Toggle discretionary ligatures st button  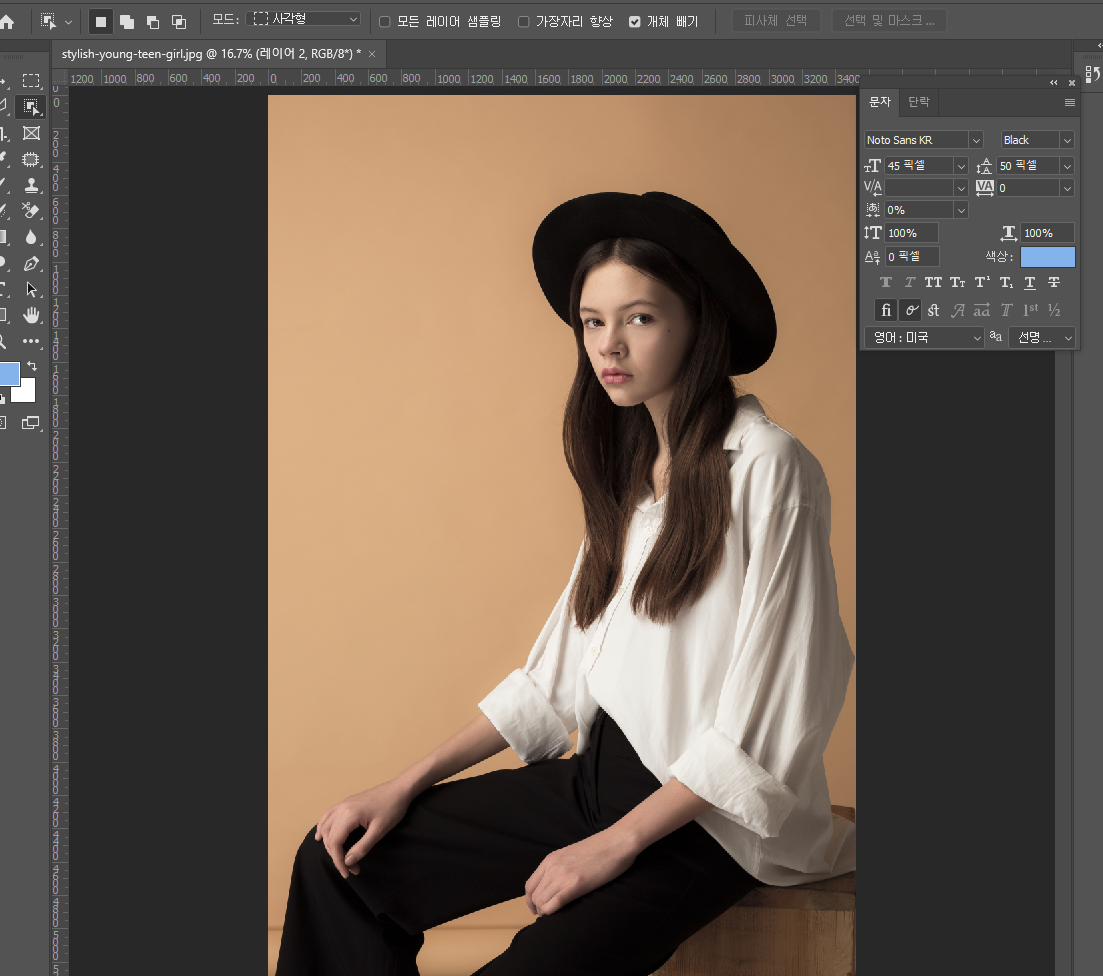(x=933, y=310)
